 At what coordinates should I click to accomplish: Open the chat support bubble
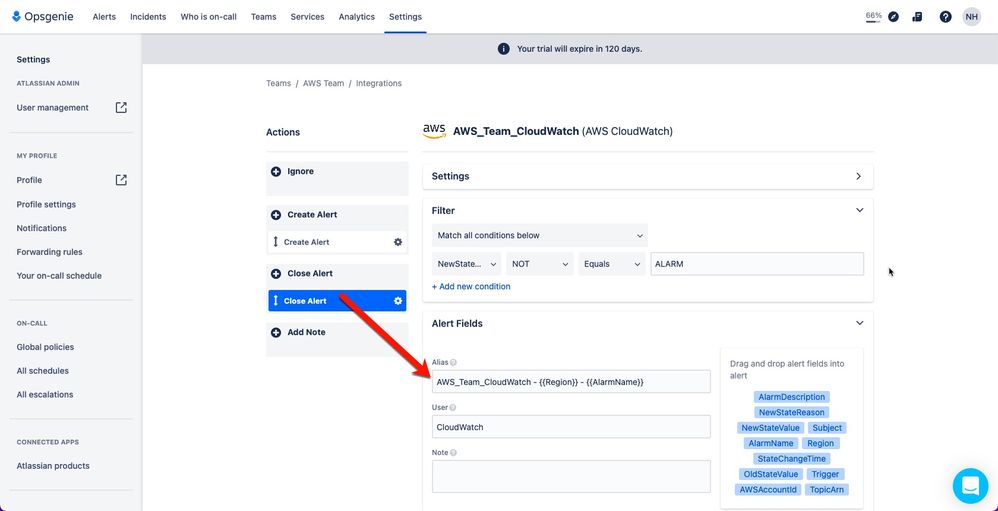[x=970, y=486]
